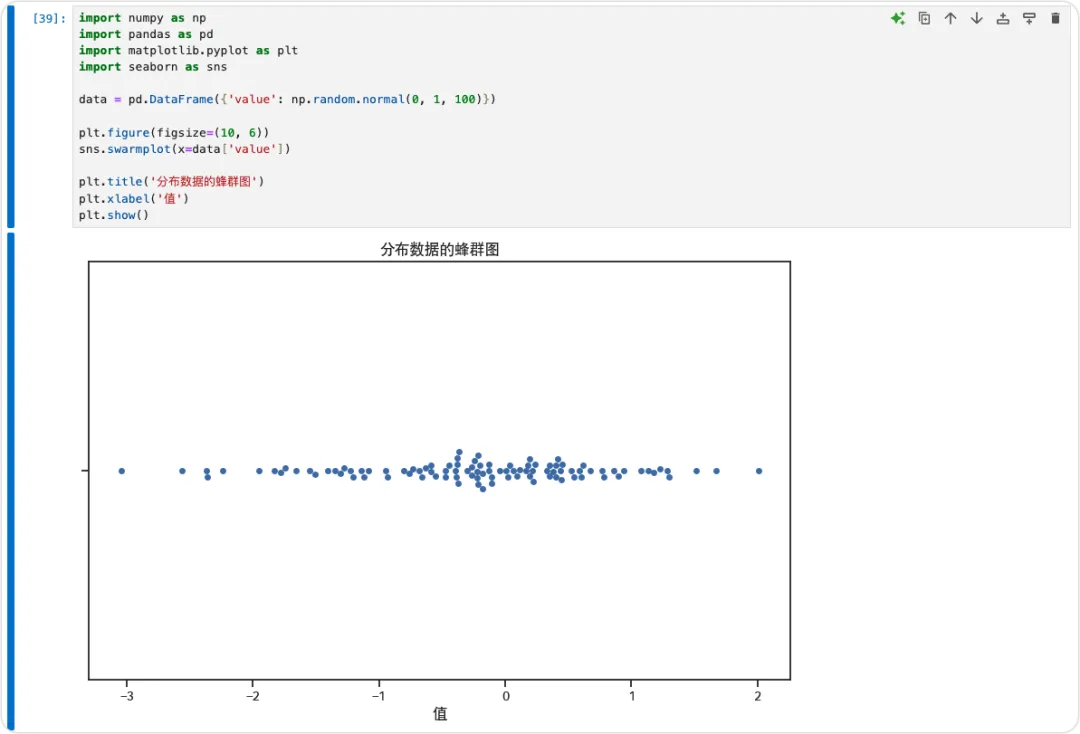Duplicate this cell with the copy icon
The image size is (1080, 734).
click(924, 19)
